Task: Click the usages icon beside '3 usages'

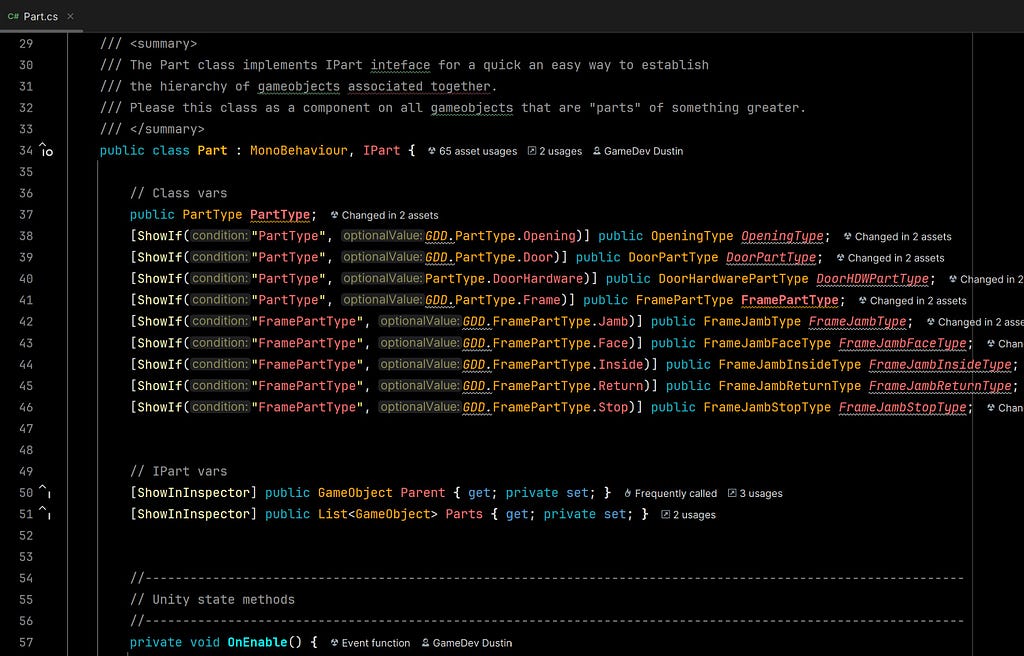Action: pyautogui.click(x=732, y=493)
